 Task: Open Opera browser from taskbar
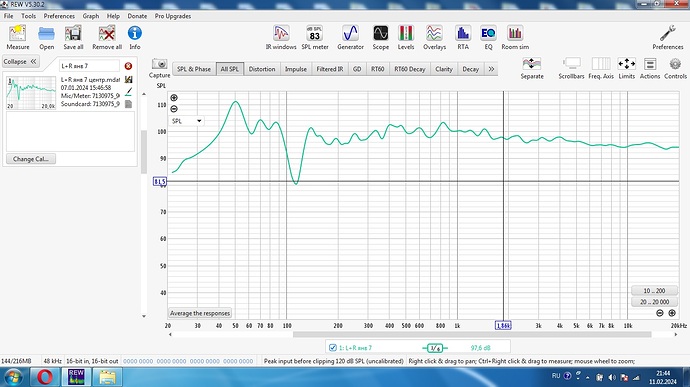[45, 377]
